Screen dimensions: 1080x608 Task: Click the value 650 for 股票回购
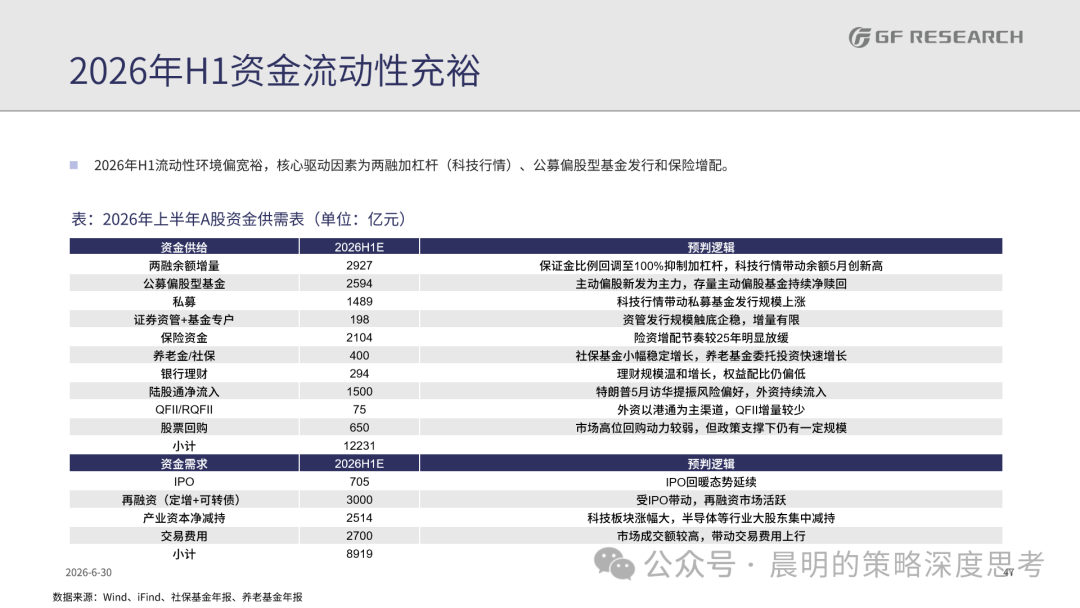[360, 428]
